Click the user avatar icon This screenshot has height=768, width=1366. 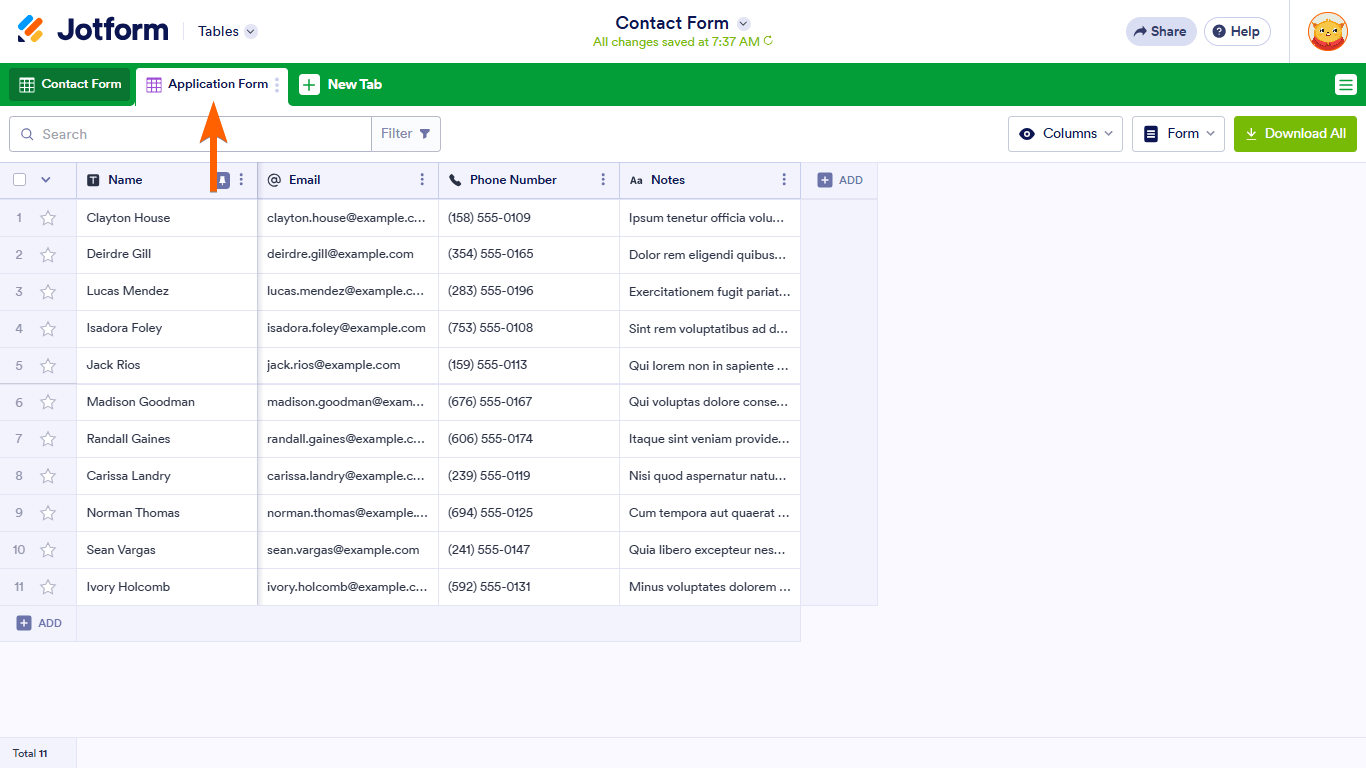click(x=1327, y=31)
